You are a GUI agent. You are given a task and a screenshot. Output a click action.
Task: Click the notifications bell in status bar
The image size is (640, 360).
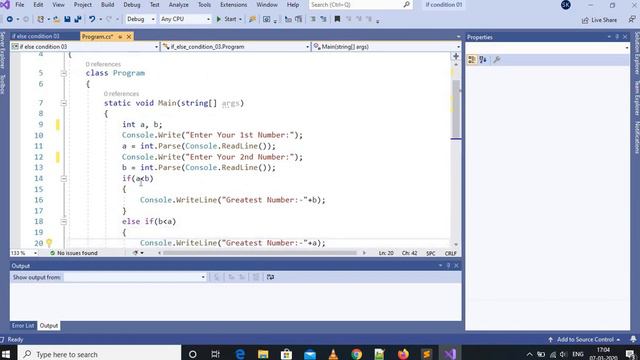coord(633,339)
